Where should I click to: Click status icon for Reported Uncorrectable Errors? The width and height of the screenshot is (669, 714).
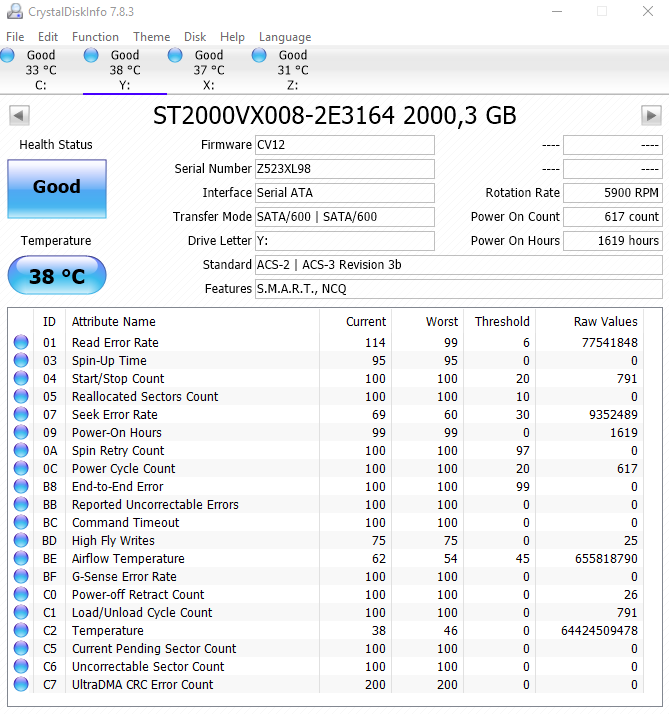pyautogui.click(x=21, y=504)
